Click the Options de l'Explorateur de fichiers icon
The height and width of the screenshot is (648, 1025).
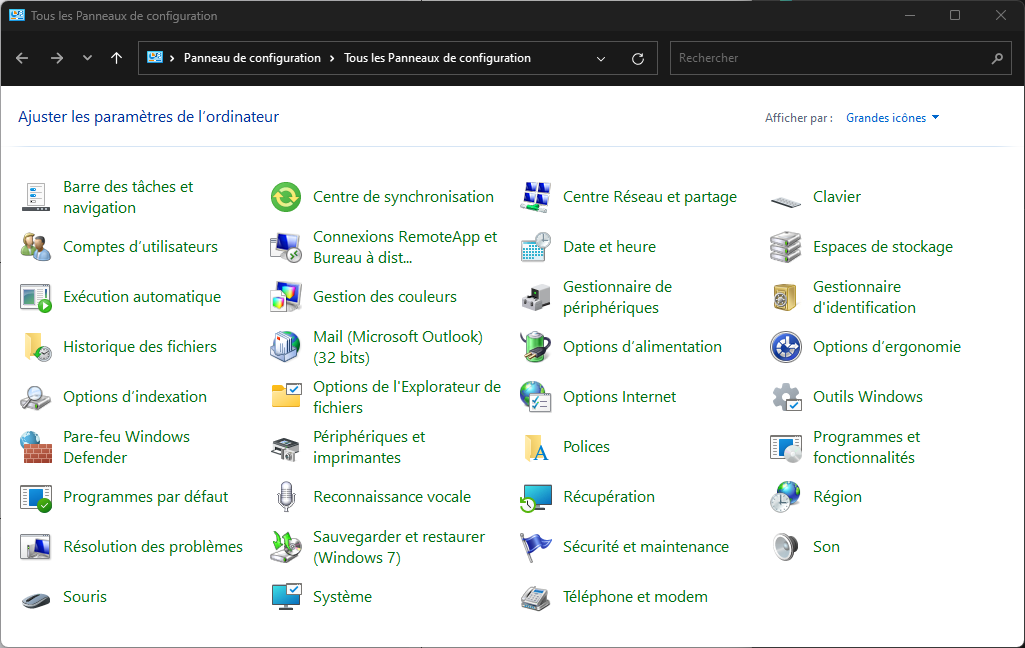point(286,397)
